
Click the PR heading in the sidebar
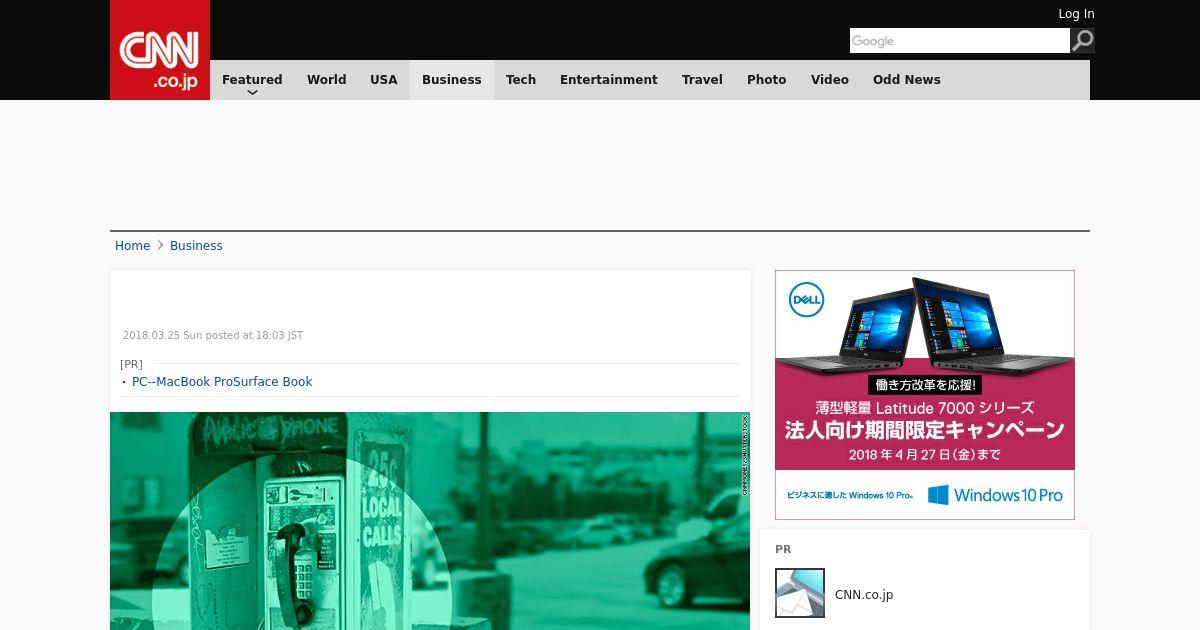[783, 549]
